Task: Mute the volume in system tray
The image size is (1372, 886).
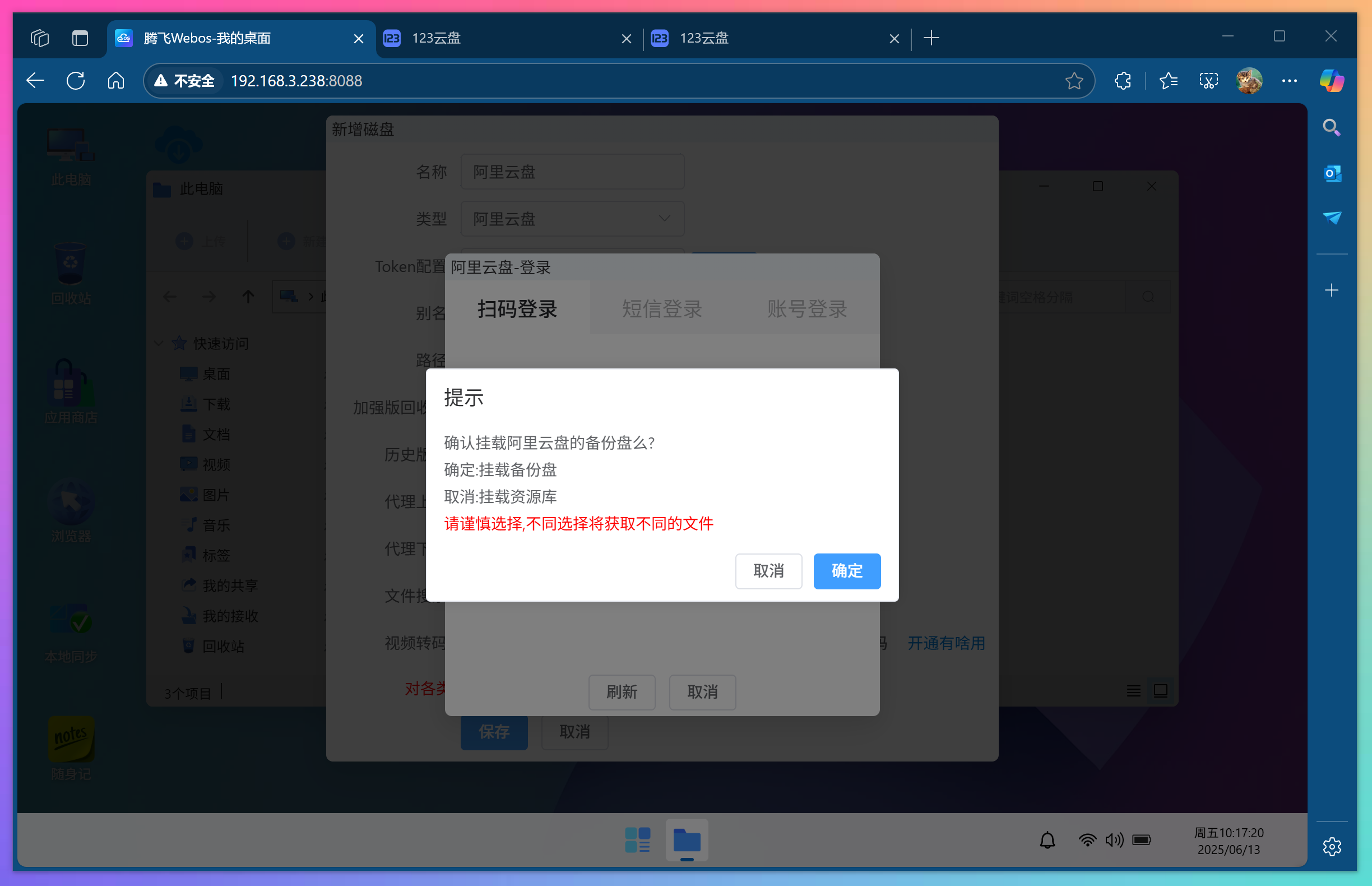Action: pos(1114,840)
